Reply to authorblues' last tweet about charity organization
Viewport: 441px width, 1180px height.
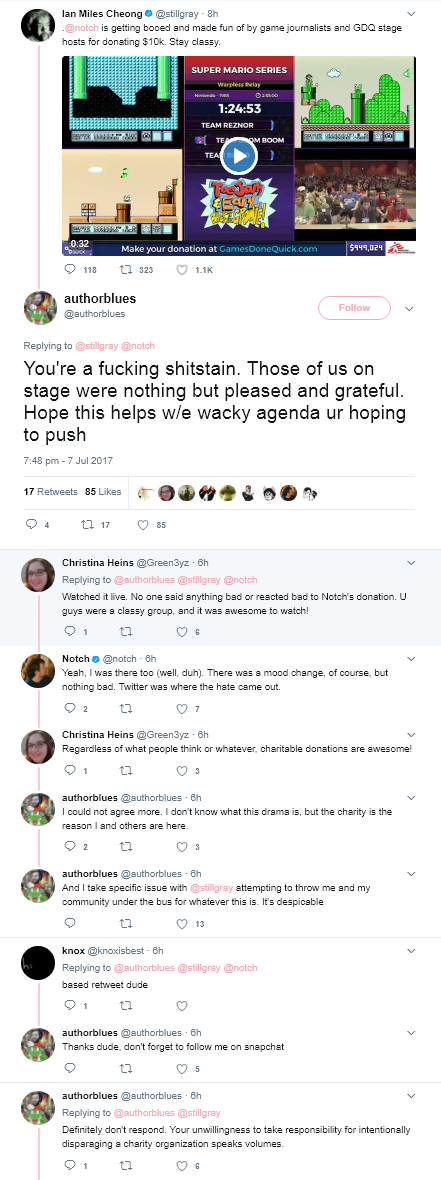point(71,1165)
